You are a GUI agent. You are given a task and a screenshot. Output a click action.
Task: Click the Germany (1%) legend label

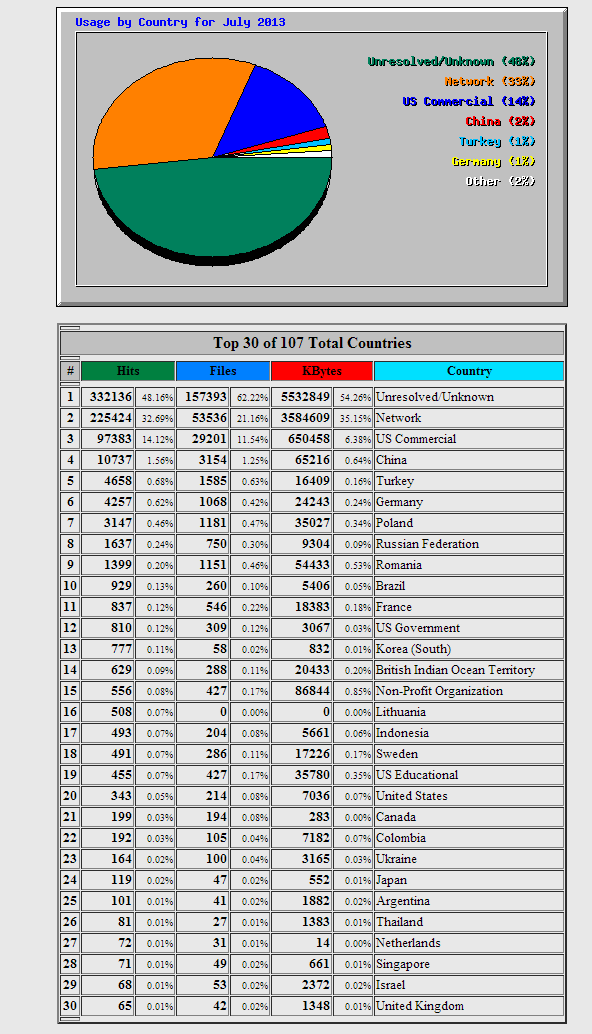(x=494, y=162)
